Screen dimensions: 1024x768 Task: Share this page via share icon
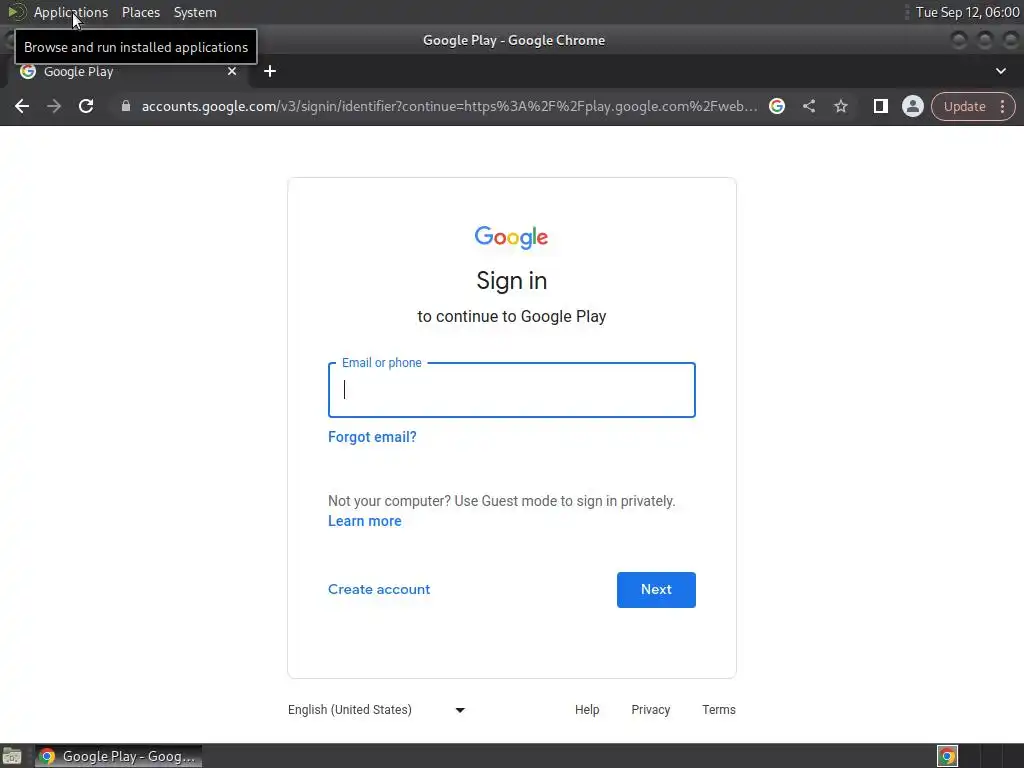tap(808, 106)
